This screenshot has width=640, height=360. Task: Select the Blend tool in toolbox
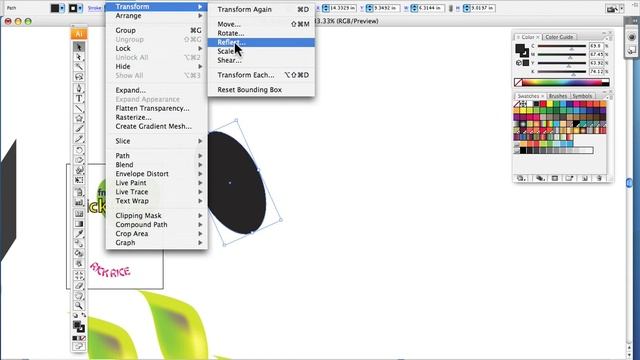click(79, 244)
